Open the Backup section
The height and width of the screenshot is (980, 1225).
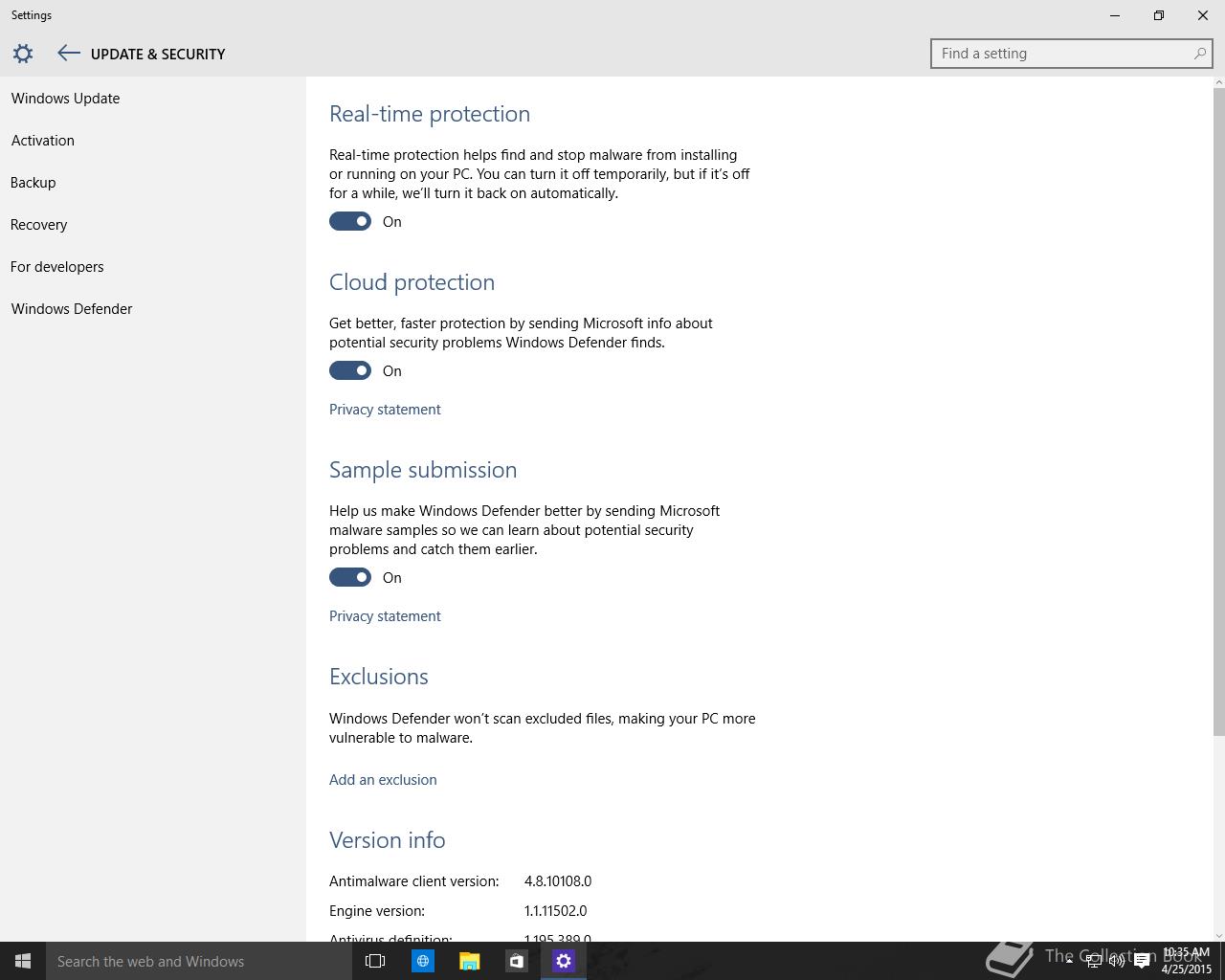(33, 182)
